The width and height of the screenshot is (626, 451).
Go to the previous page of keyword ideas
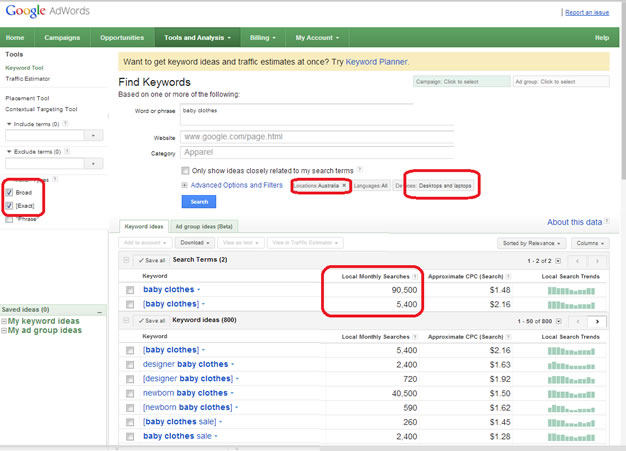tap(577, 321)
